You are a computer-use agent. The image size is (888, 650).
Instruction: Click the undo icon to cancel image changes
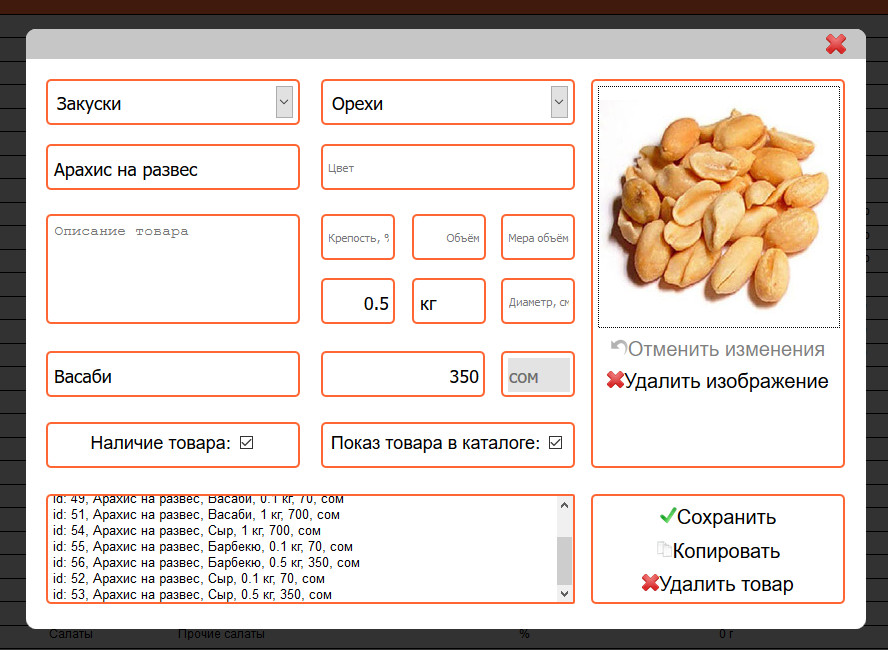[x=620, y=348]
